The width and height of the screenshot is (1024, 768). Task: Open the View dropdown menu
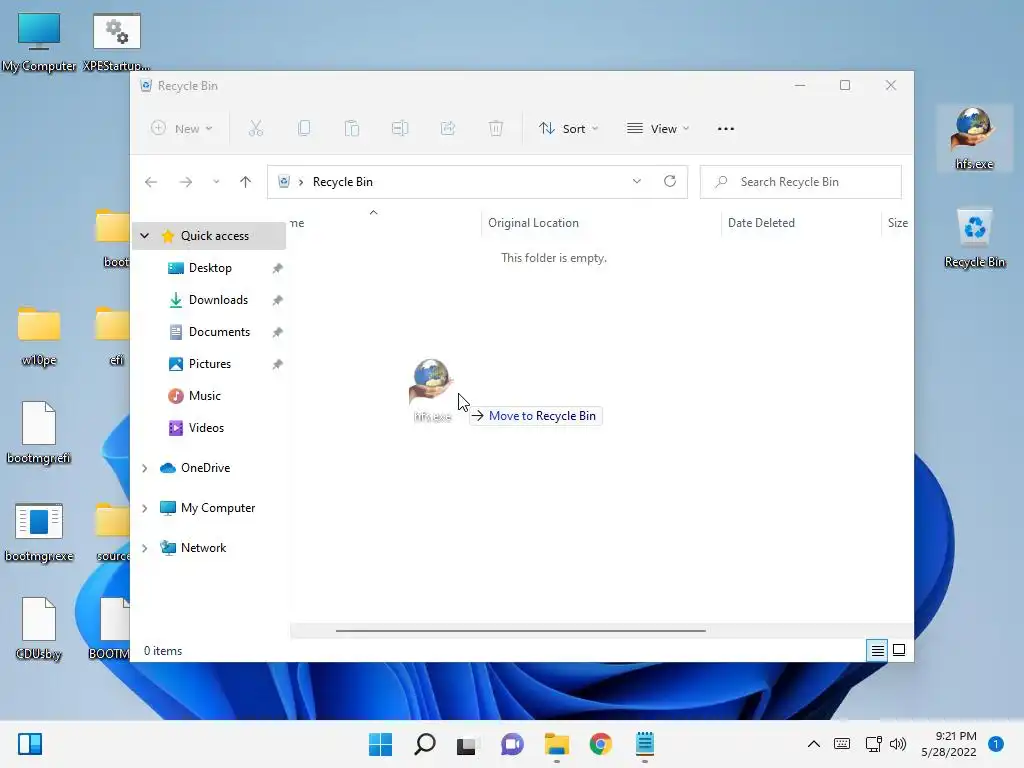pos(658,129)
